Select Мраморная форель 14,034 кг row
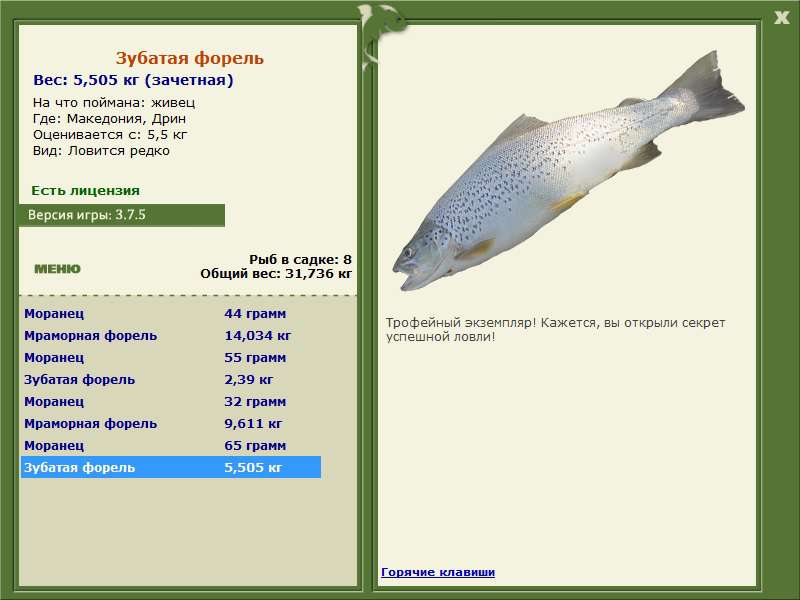This screenshot has height=600, width=800. pyautogui.click(x=171, y=336)
